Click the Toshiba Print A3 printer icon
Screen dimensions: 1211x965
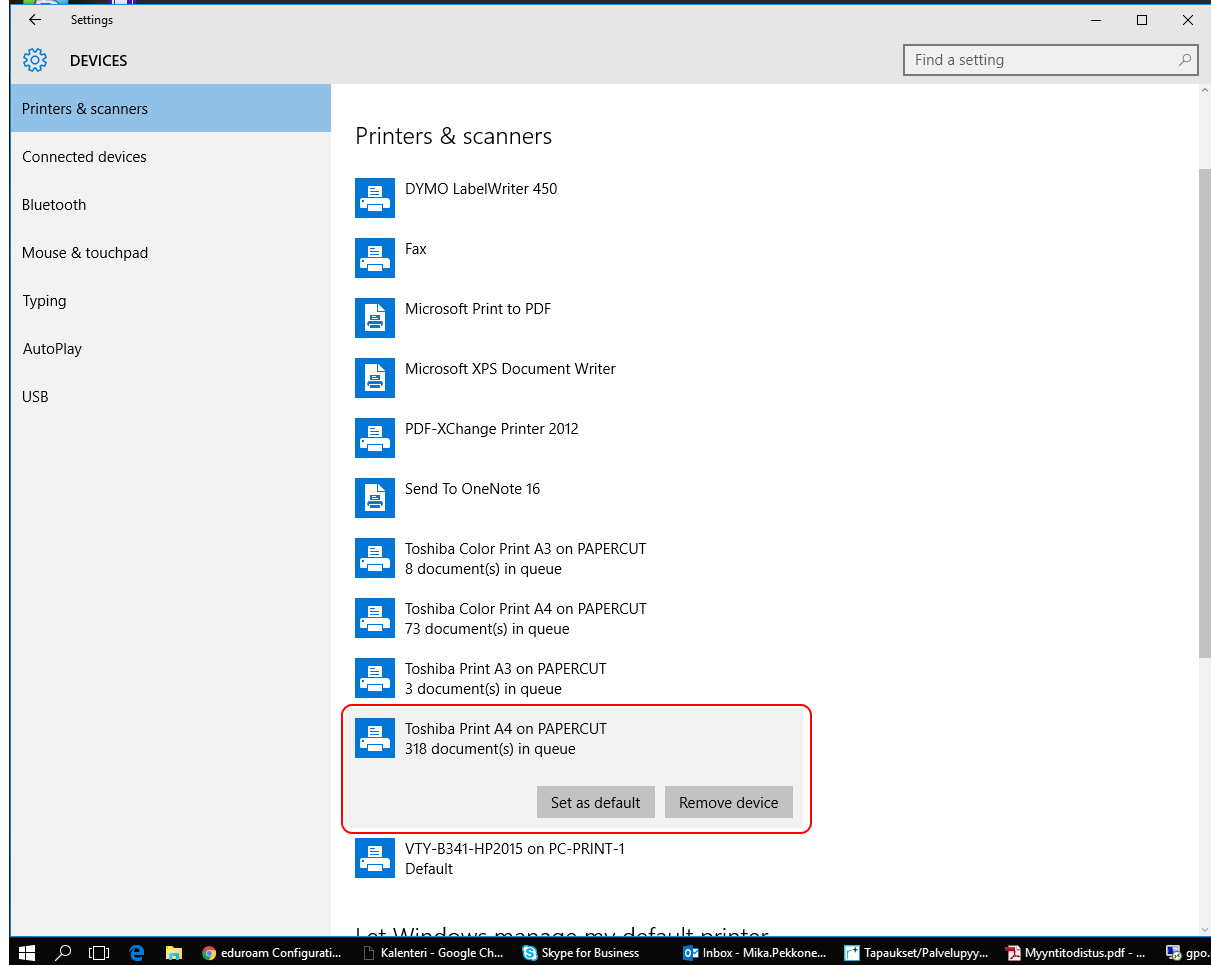[x=375, y=678]
